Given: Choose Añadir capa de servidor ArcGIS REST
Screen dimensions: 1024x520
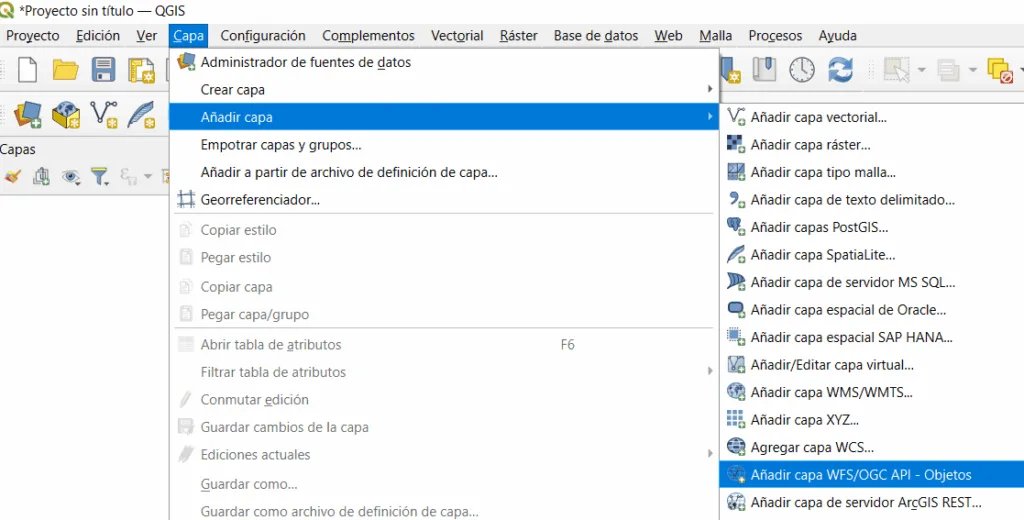Looking at the screenshot, I should (x=872, y=502).
